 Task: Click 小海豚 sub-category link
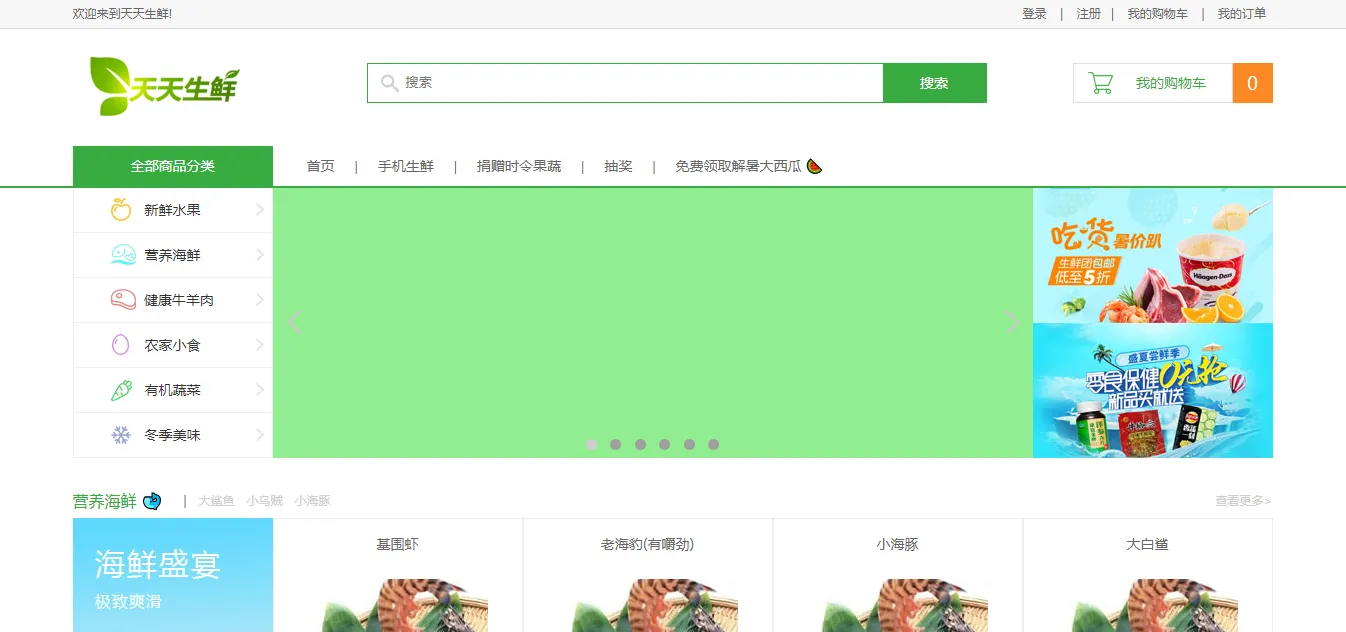312,501
